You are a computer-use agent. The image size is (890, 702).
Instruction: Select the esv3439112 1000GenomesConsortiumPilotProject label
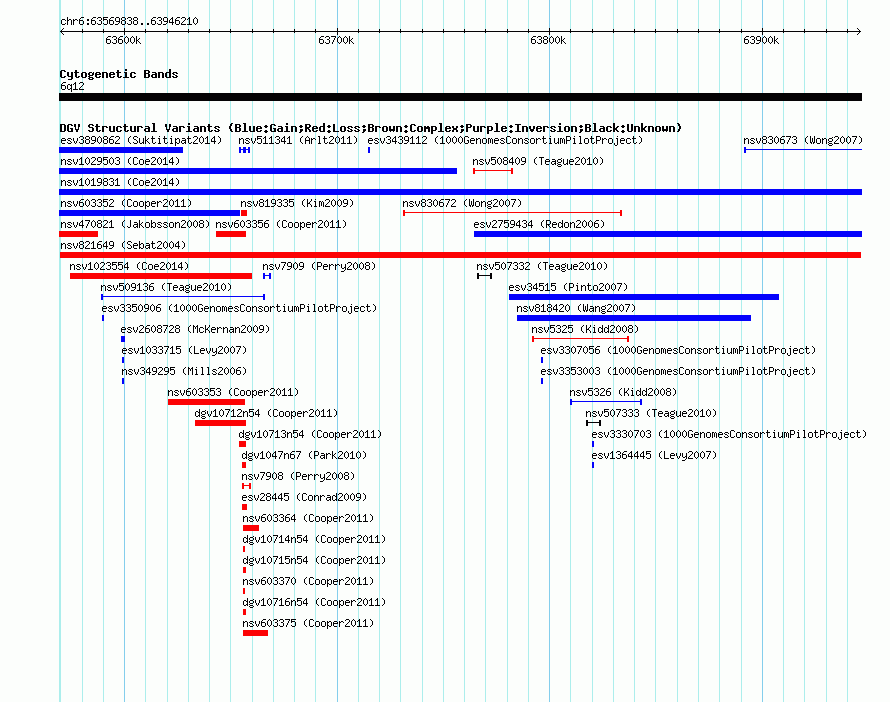[505, 140]
